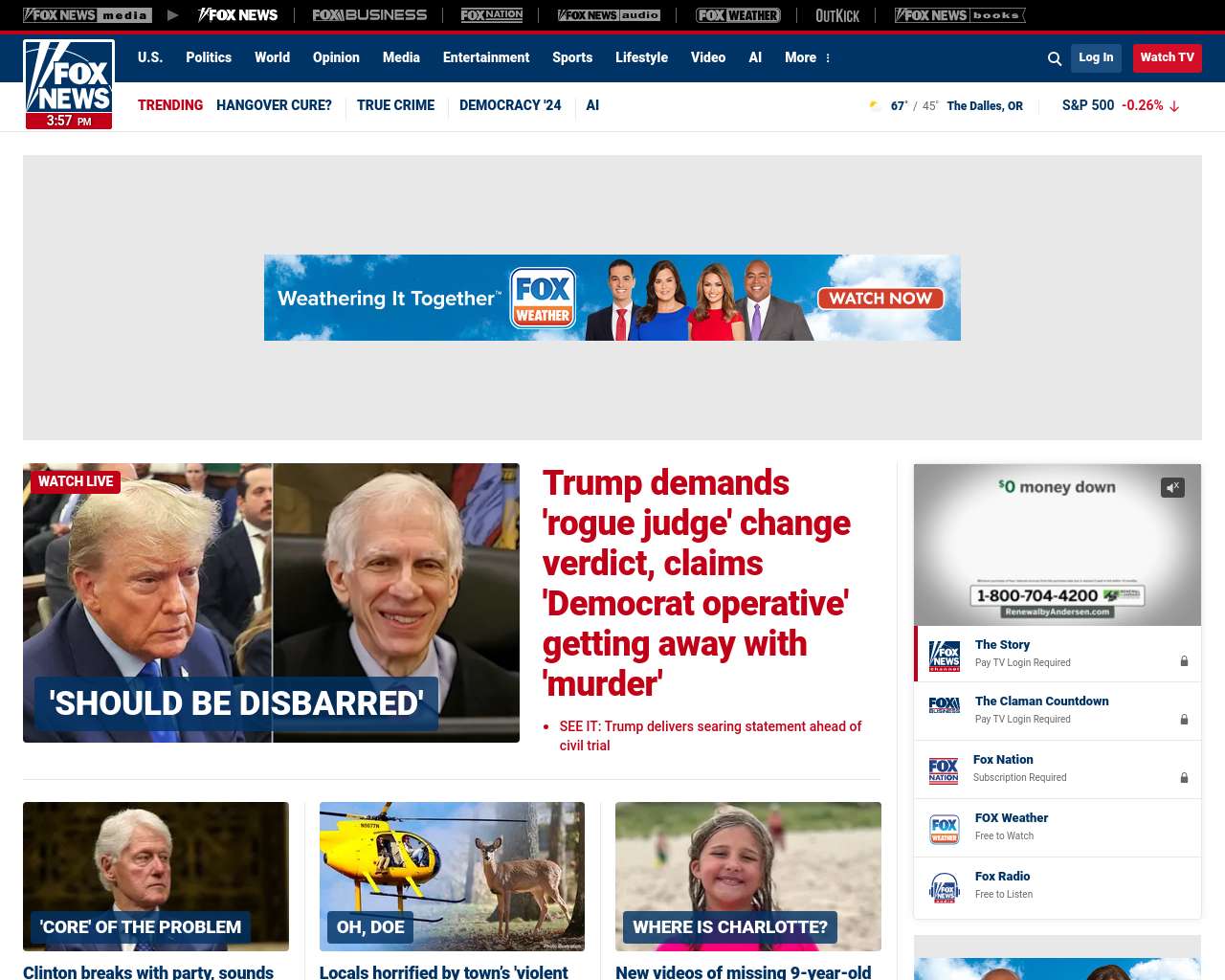Open the U.S. section
This screenshot has height=980, width=1225.
point(150,57)
